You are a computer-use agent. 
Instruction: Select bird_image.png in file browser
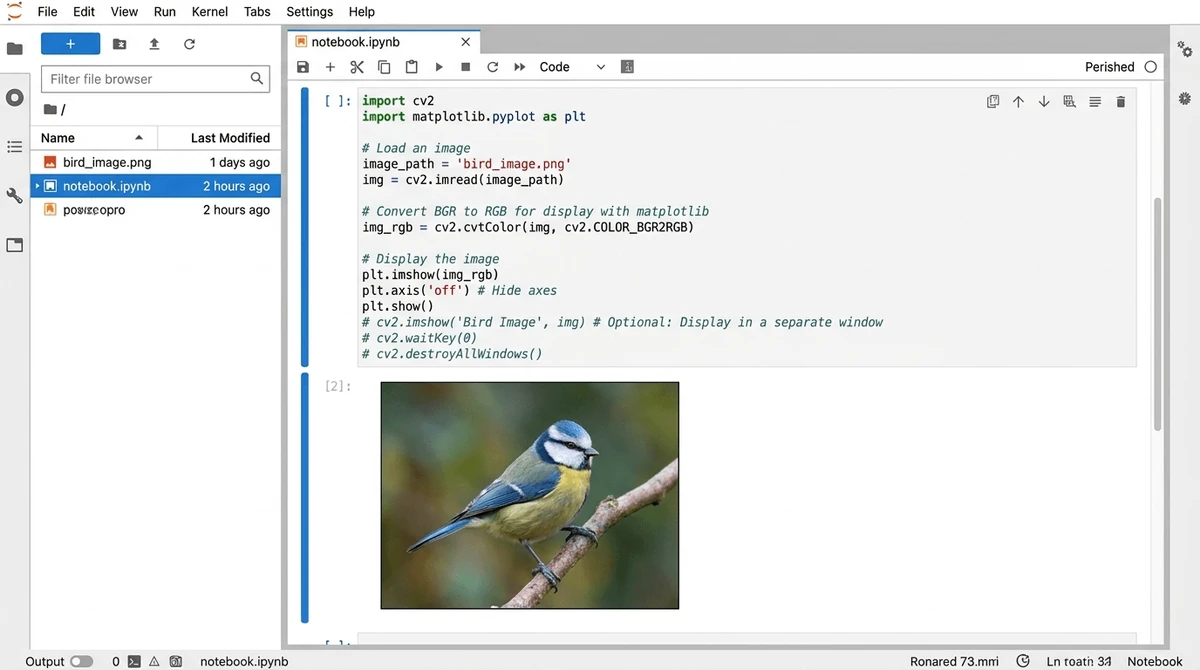tap(155, 162)
